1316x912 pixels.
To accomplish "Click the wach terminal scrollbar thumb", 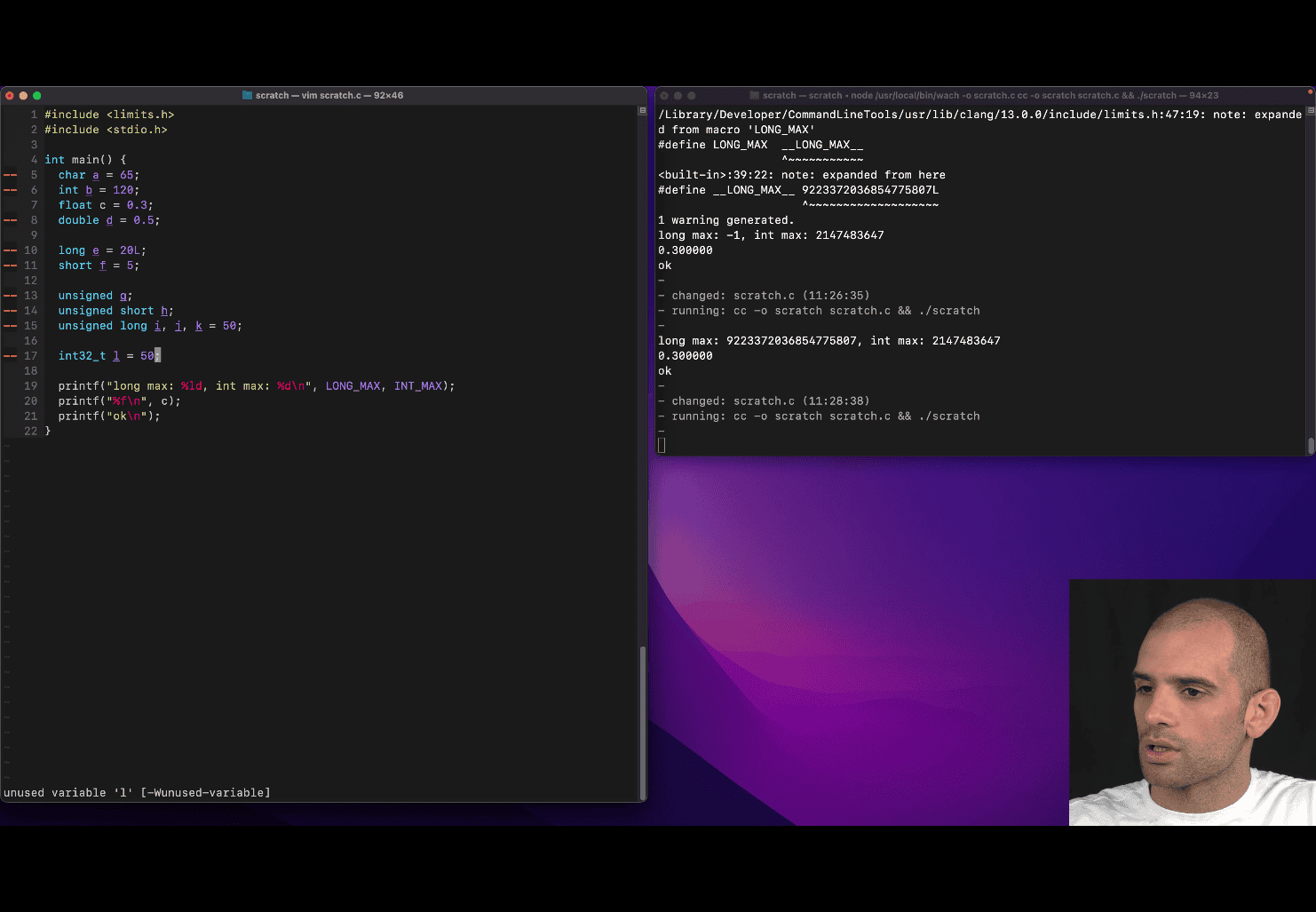I will click(x=1311, y=445).
